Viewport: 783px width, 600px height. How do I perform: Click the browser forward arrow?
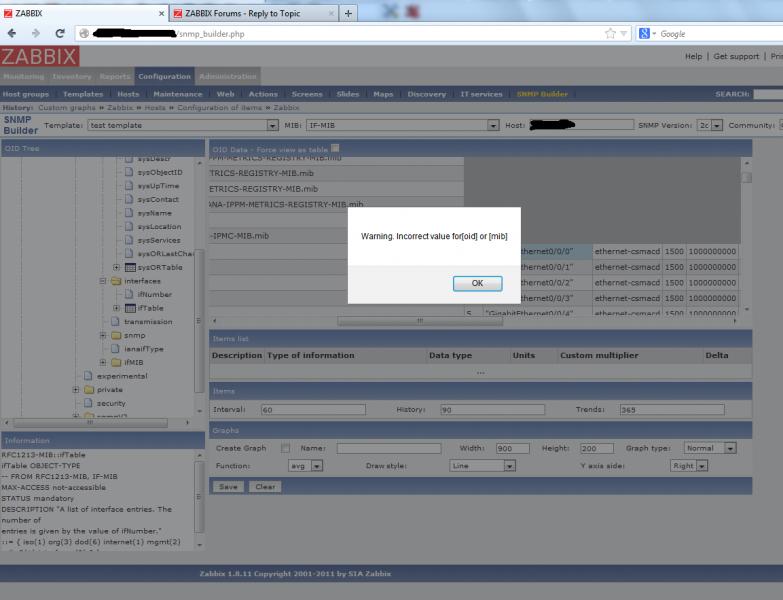pos(35,33)
